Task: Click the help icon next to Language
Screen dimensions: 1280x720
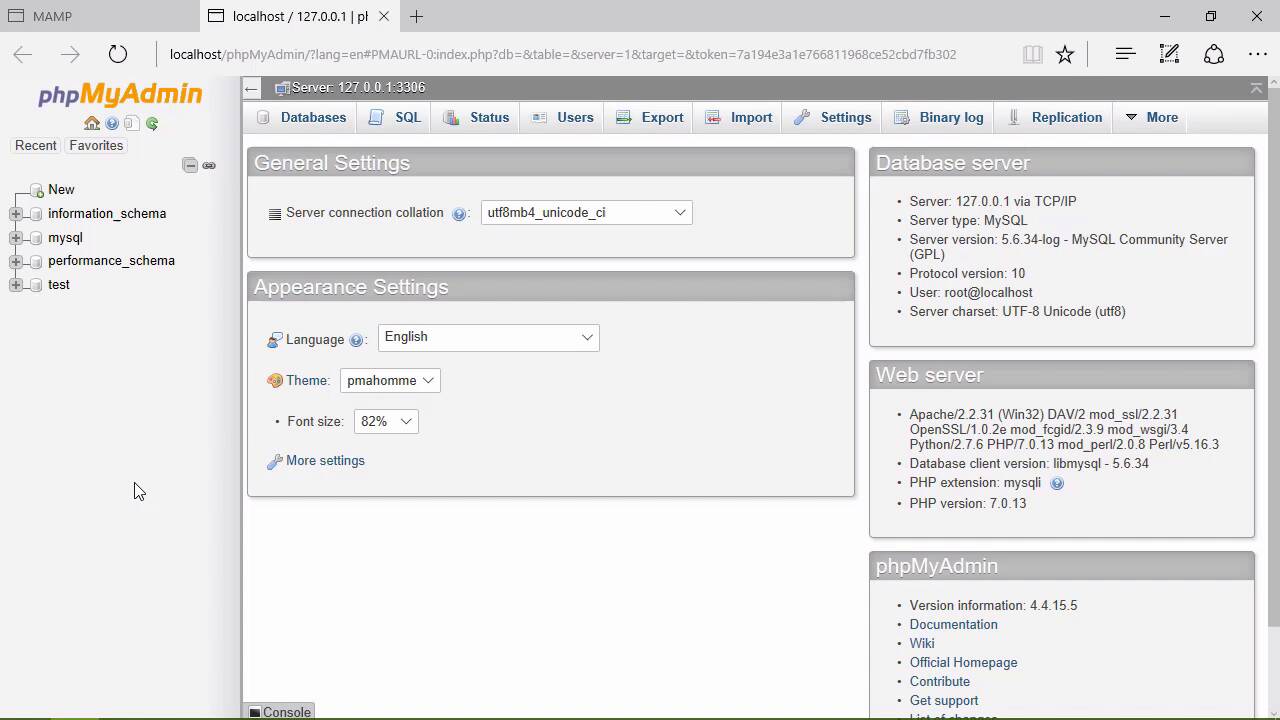Action: (x=356, y=340)
